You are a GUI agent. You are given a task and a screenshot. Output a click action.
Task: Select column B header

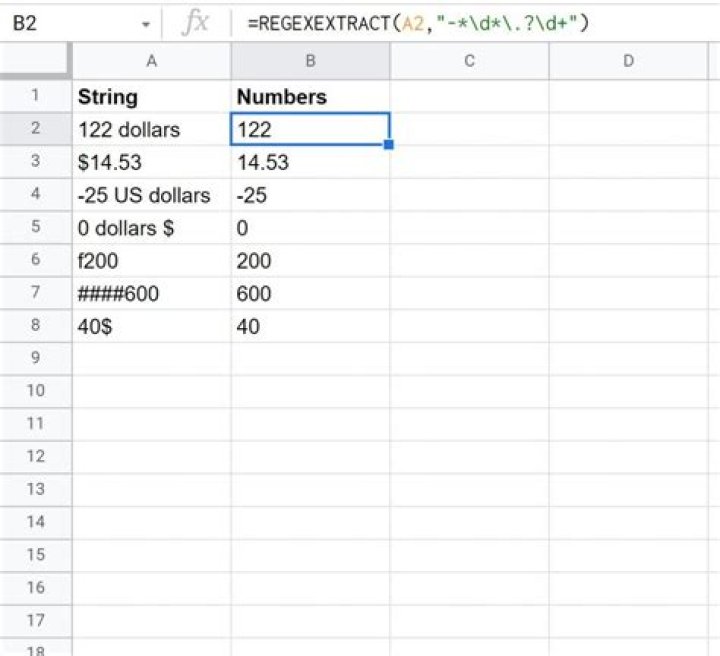[310, 61]
